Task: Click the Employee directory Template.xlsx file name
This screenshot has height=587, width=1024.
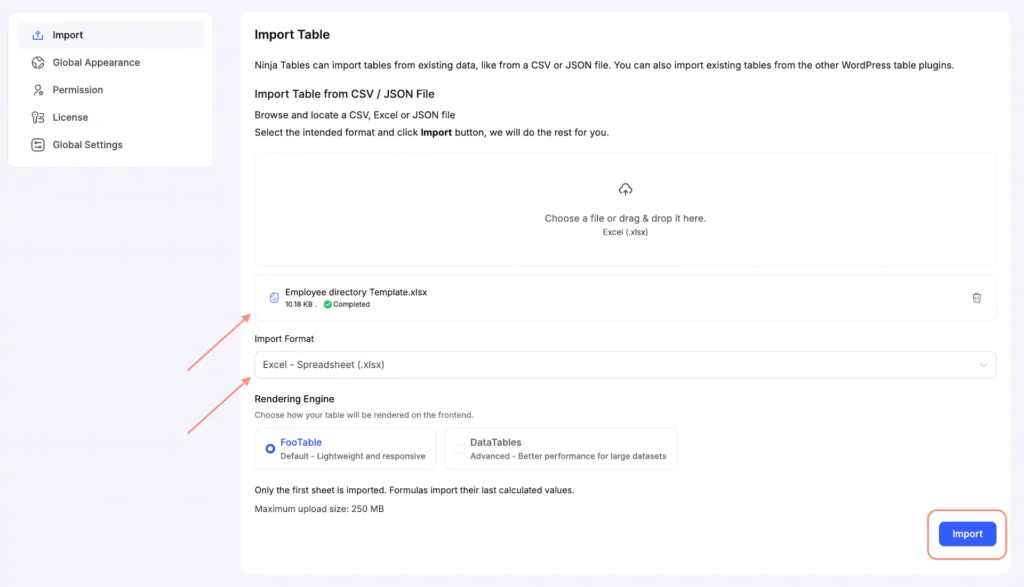Action: (356, 292)
